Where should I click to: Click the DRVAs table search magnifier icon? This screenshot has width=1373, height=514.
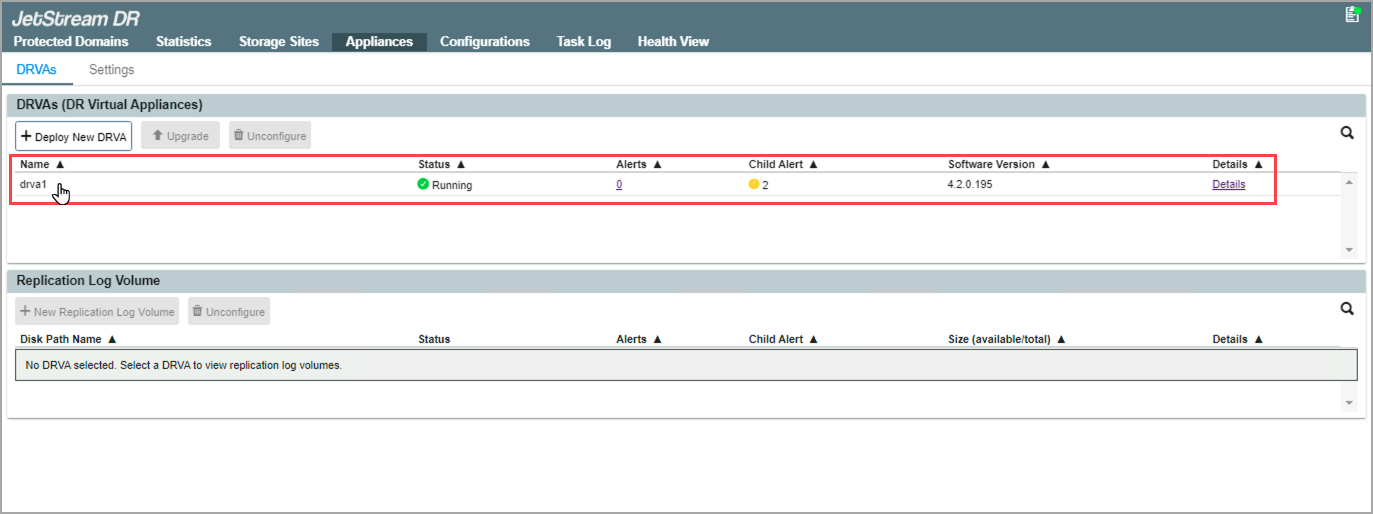1347,133
